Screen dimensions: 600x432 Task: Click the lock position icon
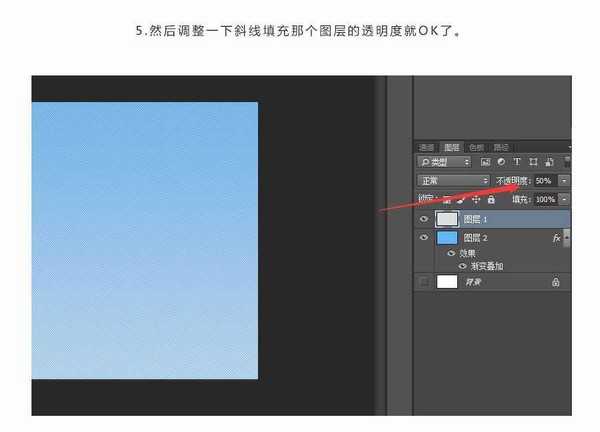476,199
